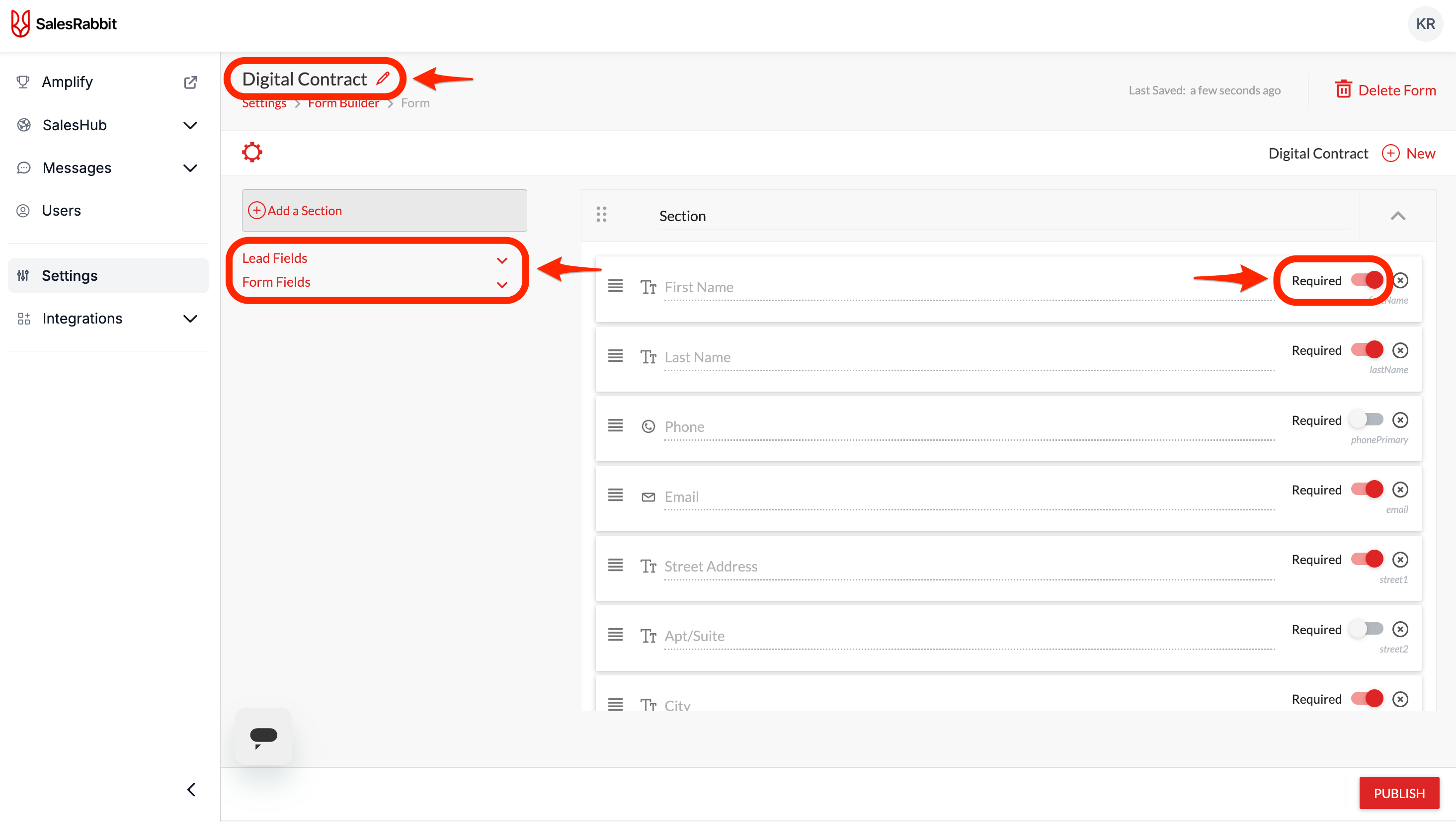1456x822 pixels.
Task: Enable Required toggle for Phone
Action: 1367,420
